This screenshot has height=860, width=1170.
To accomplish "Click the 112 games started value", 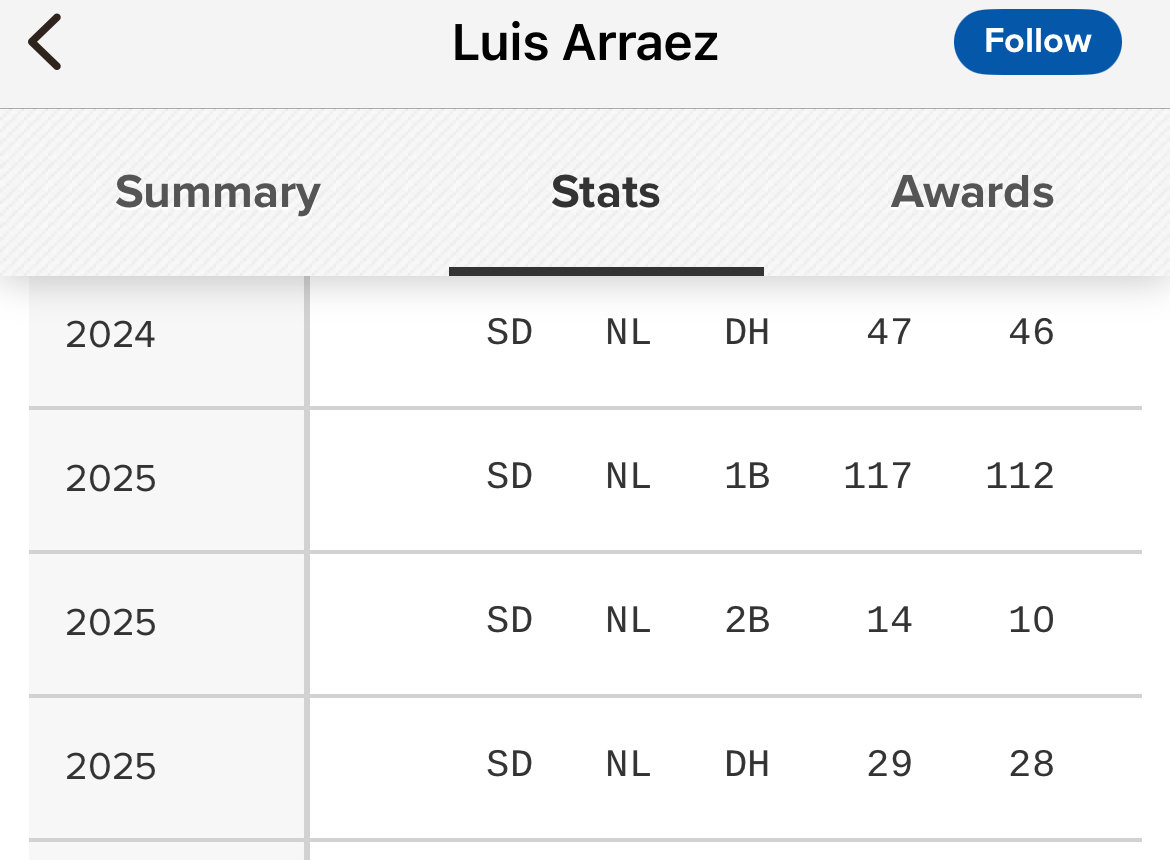I will coord(1019,476).
